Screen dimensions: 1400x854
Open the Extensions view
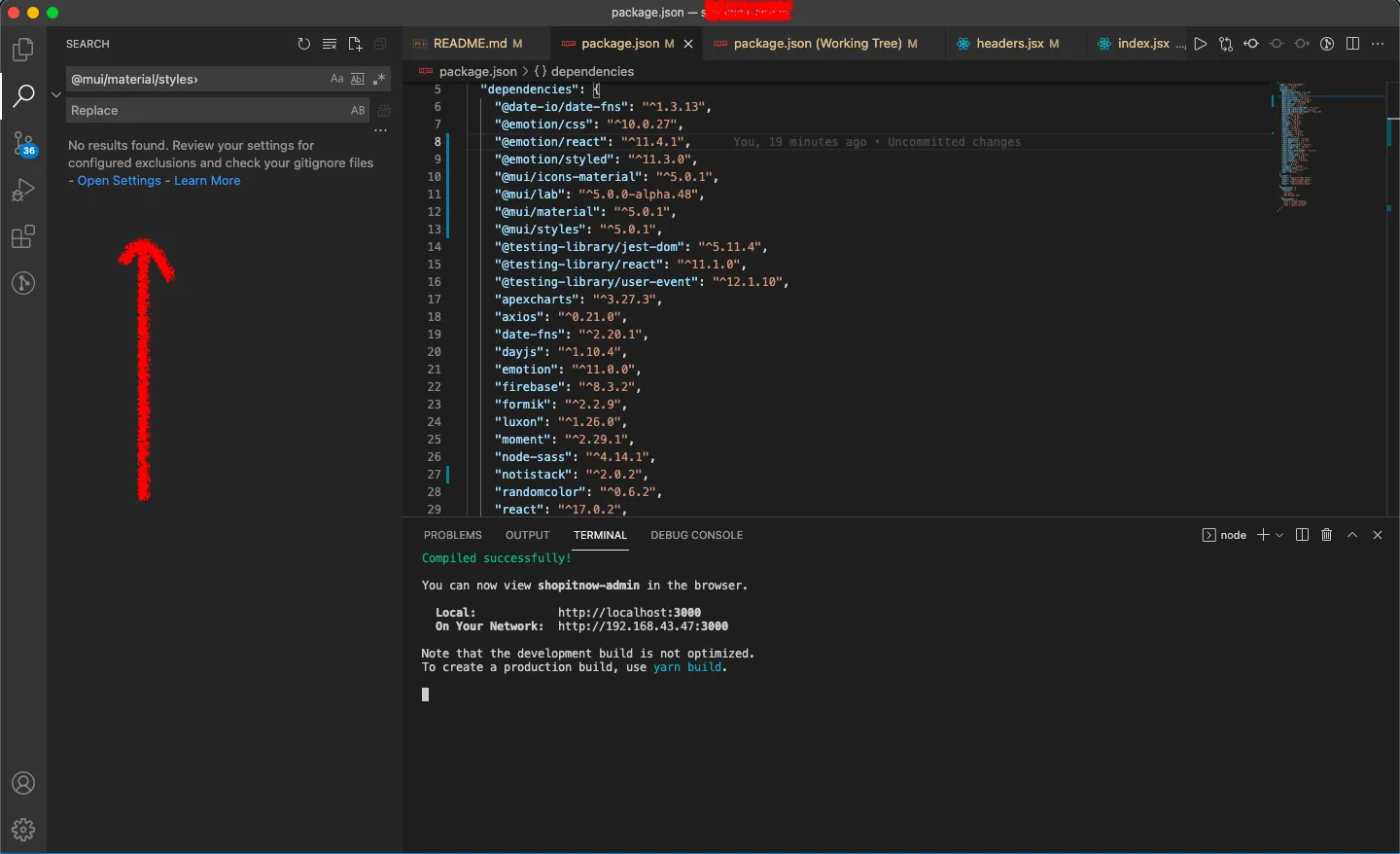coord(23,237)
